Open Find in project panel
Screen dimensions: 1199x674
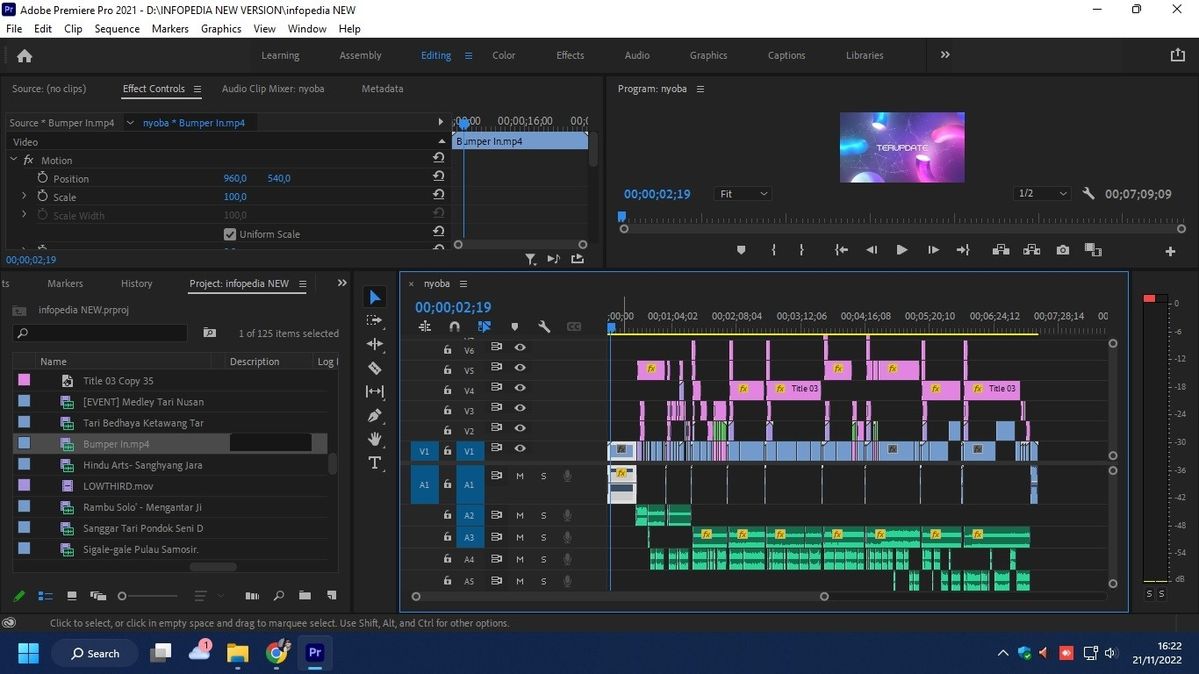(x=279, y=595)
